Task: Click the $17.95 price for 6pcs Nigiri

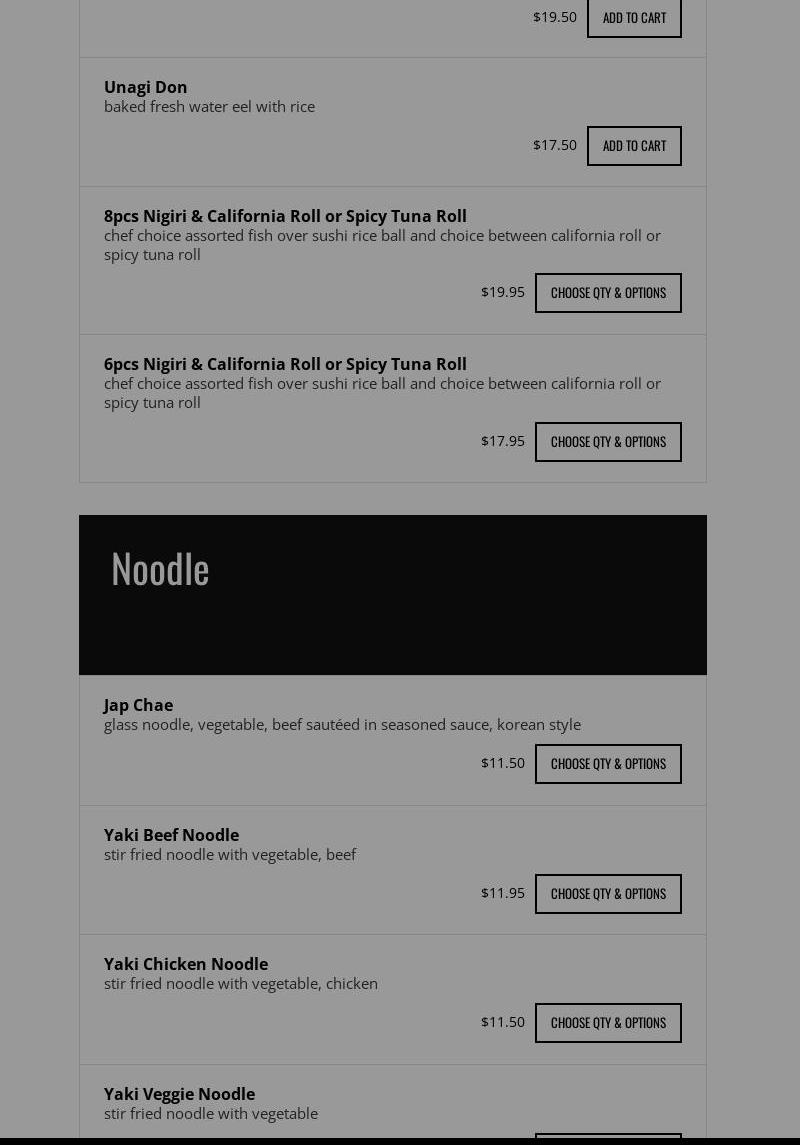Action: 503,441
